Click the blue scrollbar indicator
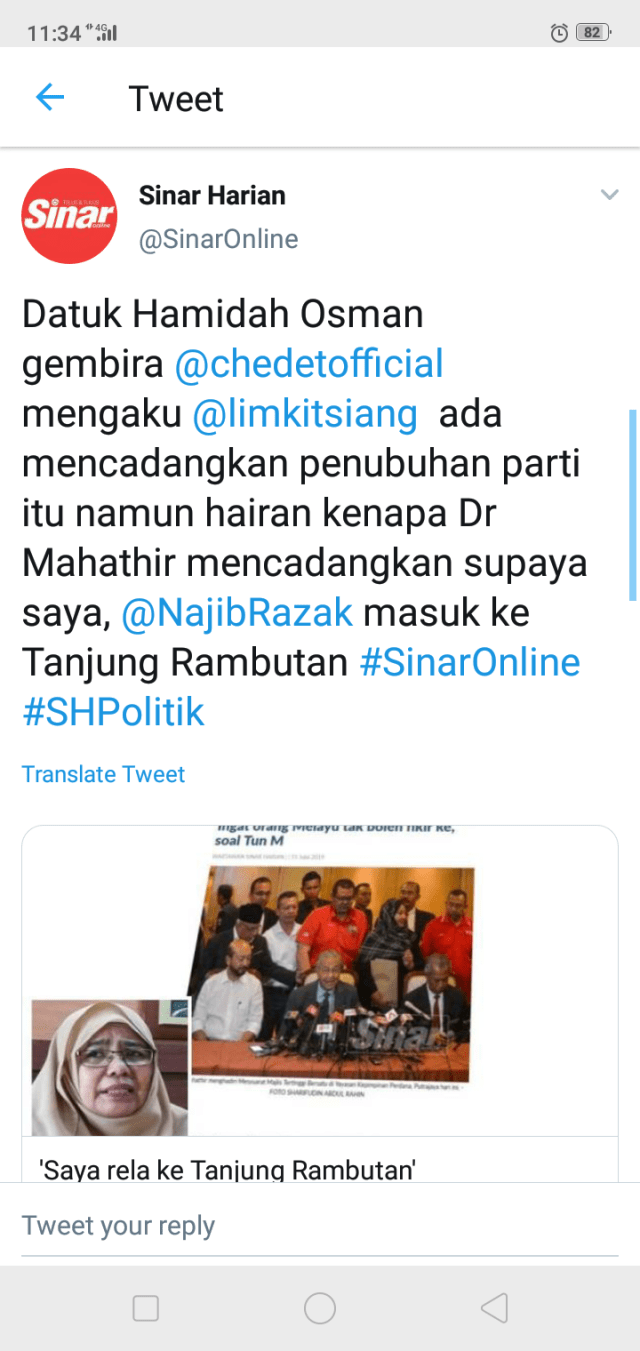This screenshot has width=640, height=1351. coord(632,505)
